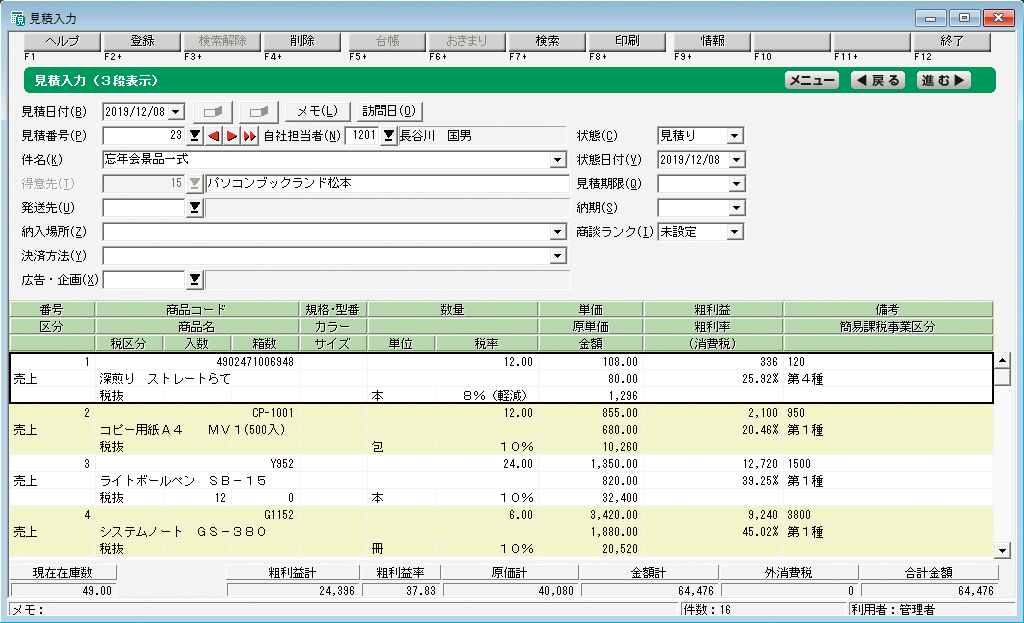The image size is (1024, 623).
Task: Click the 8% (軽減) tax rate cell
Action: 487,396
